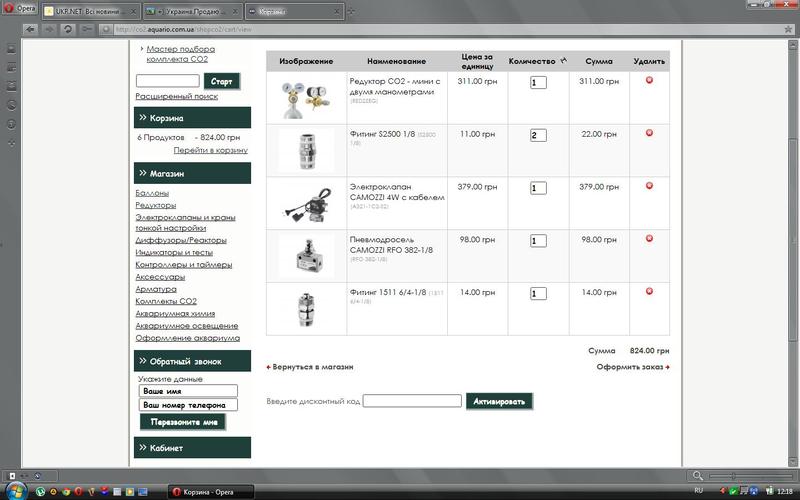Open Оформить заказ checkout link
This screenshot has width=800, height=500.
632,367
